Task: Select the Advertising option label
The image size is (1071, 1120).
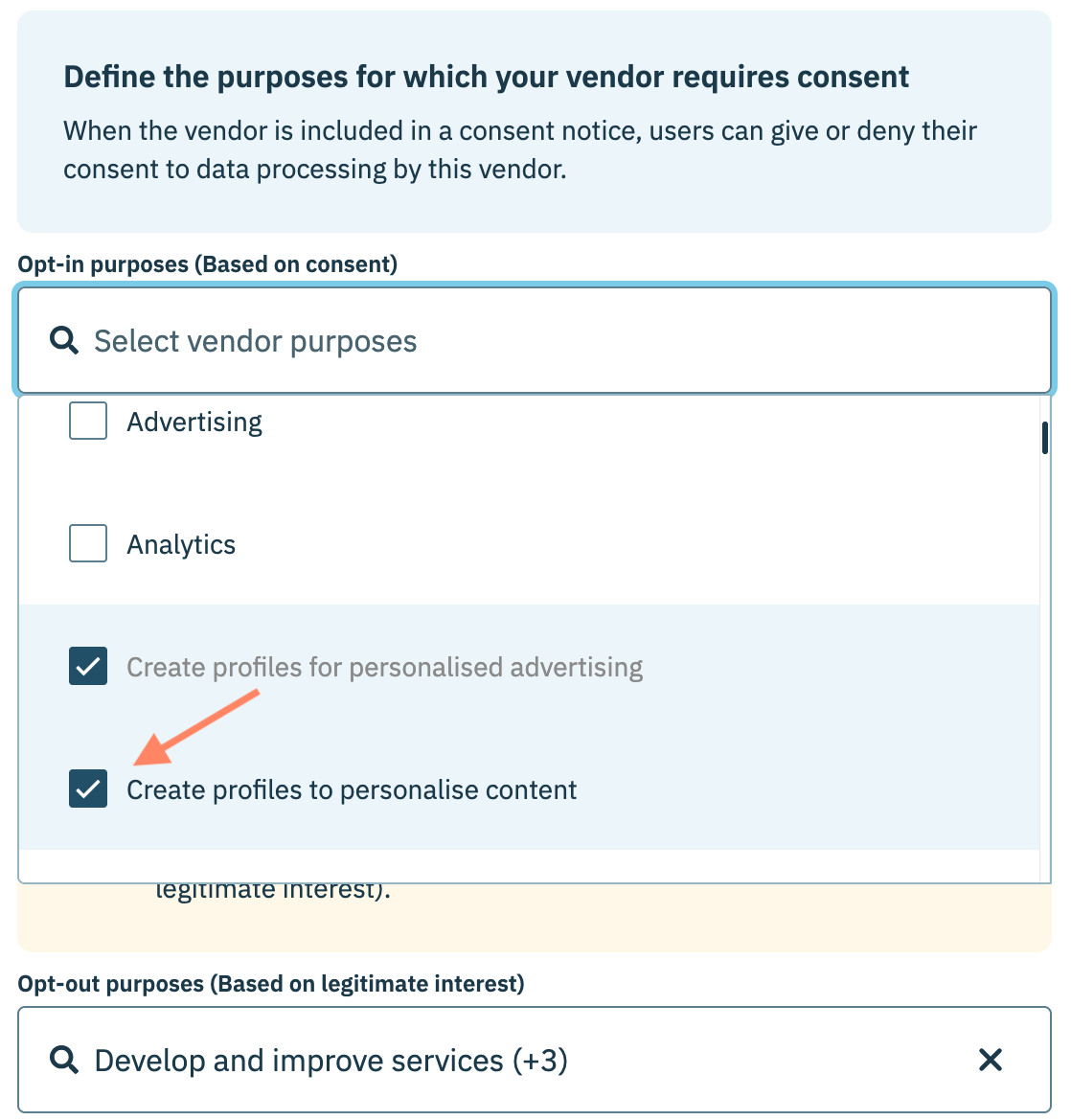Action: [194, 423]
